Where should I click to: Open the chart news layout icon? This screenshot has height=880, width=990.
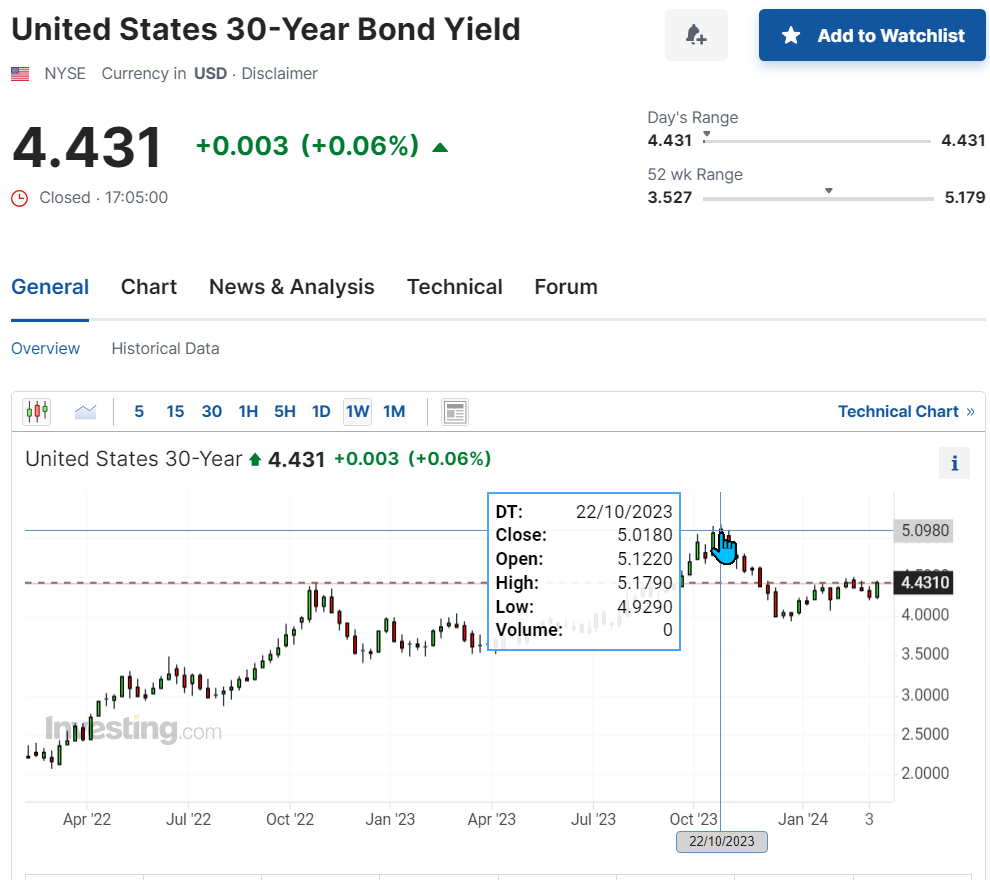(x=455, y=412)
